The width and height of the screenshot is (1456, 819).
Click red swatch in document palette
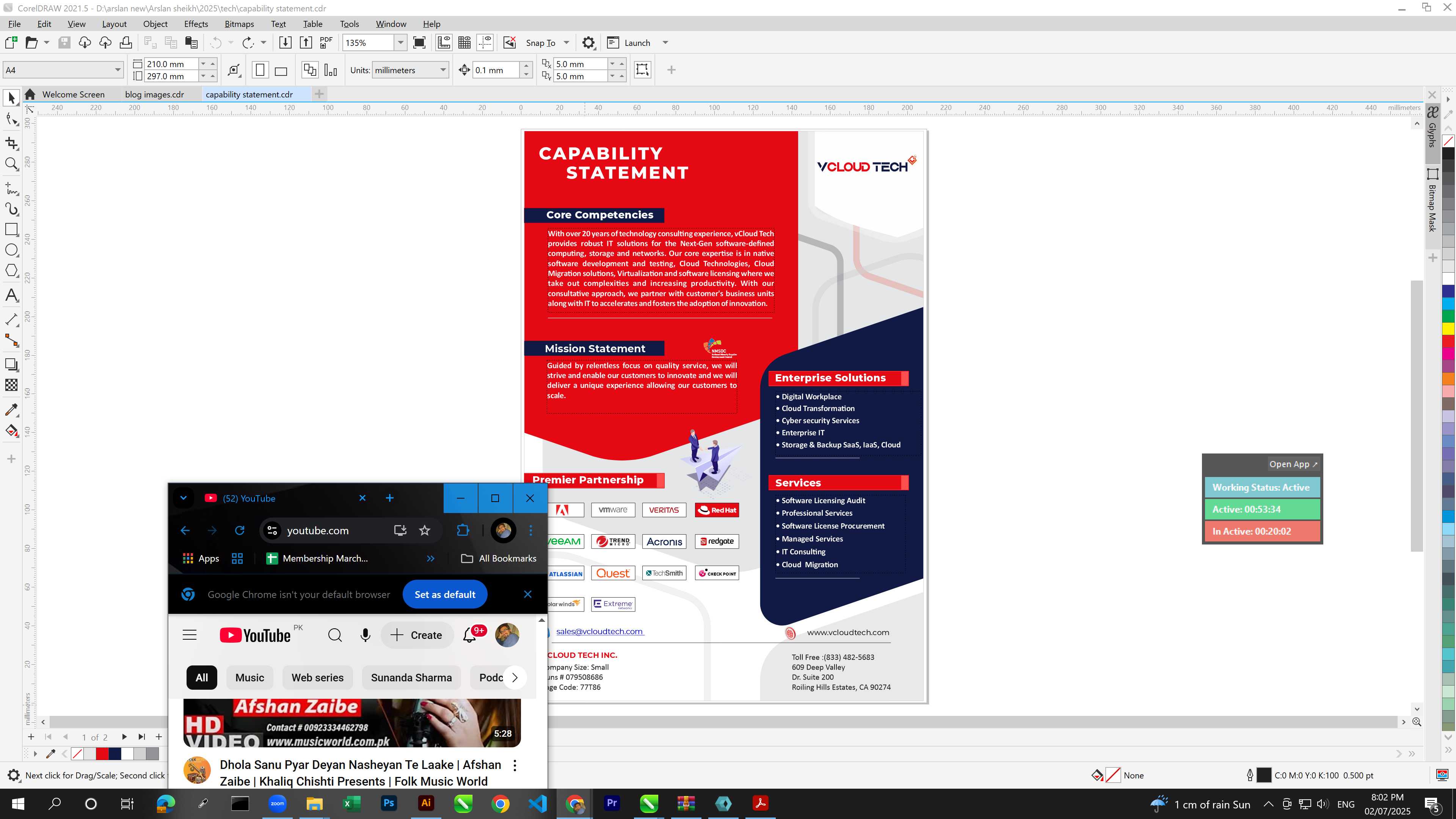tap(102, 753)
